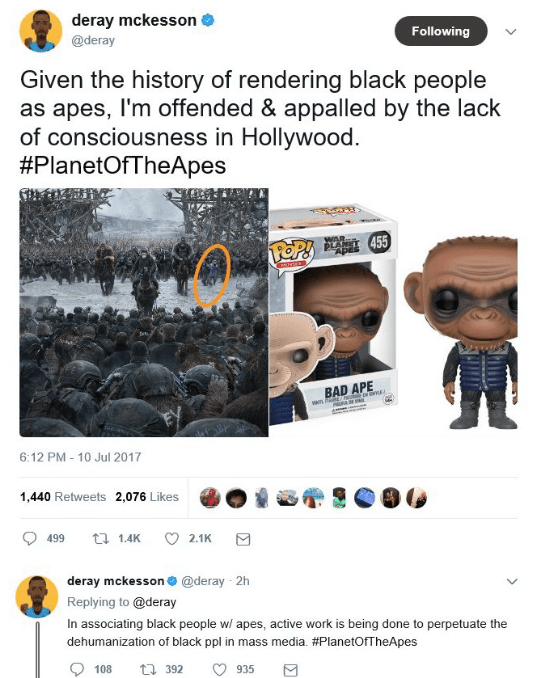
Task: Open deray mckesson's profile avatar at top
Action: point(41,31)
